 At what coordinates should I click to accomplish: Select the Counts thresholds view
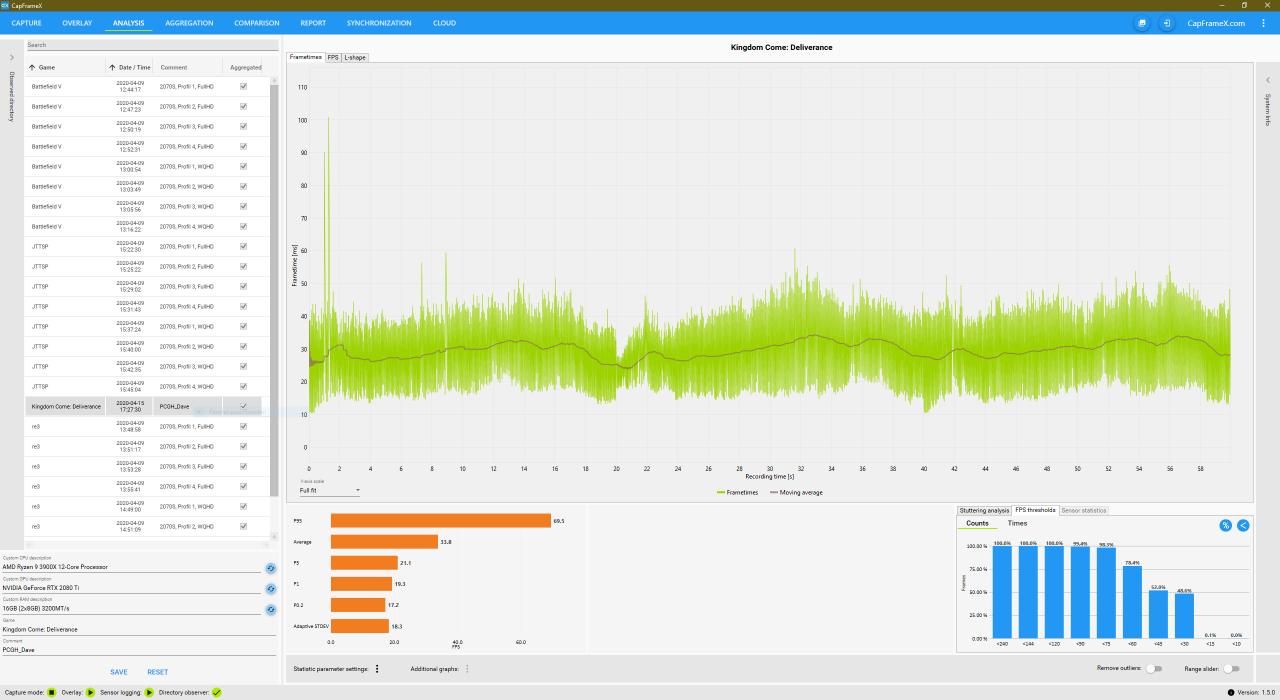(977, 523)
